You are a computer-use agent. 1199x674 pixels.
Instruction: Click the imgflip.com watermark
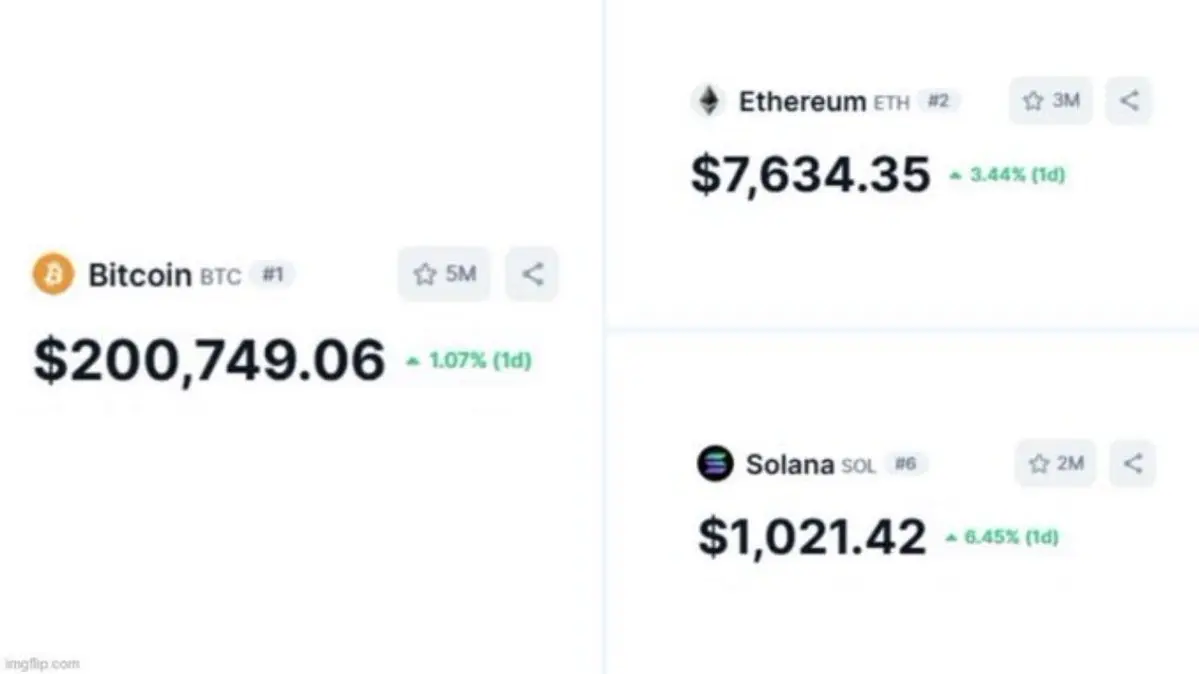tap(41, 663)
